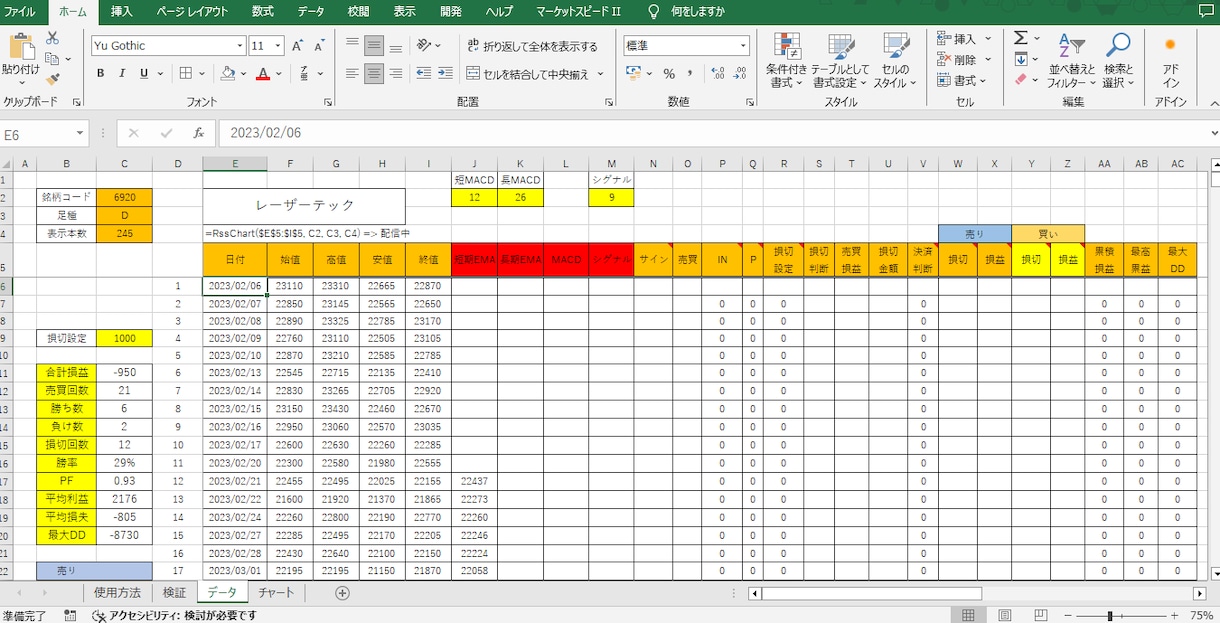Viewport: 1220px width, 623px height.
Task: Click the decrease decimal icon
Action: [740, 74]
